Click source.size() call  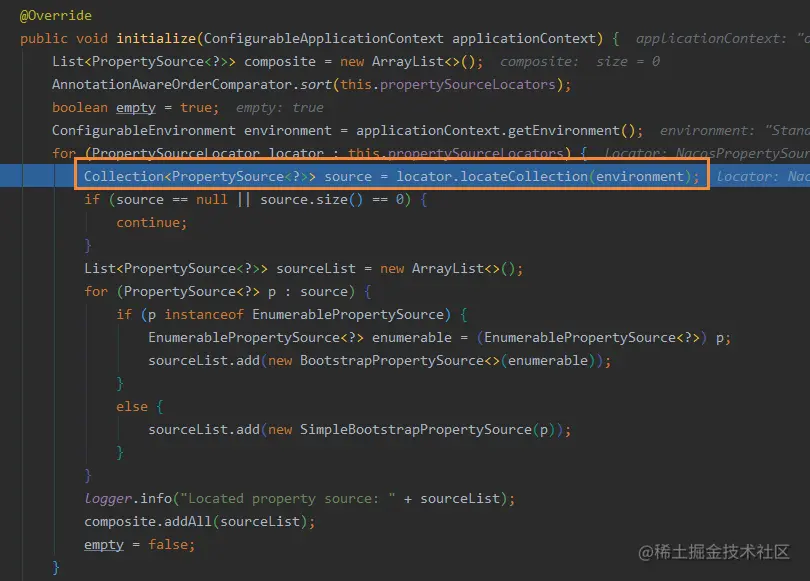[x=311, y=200]
